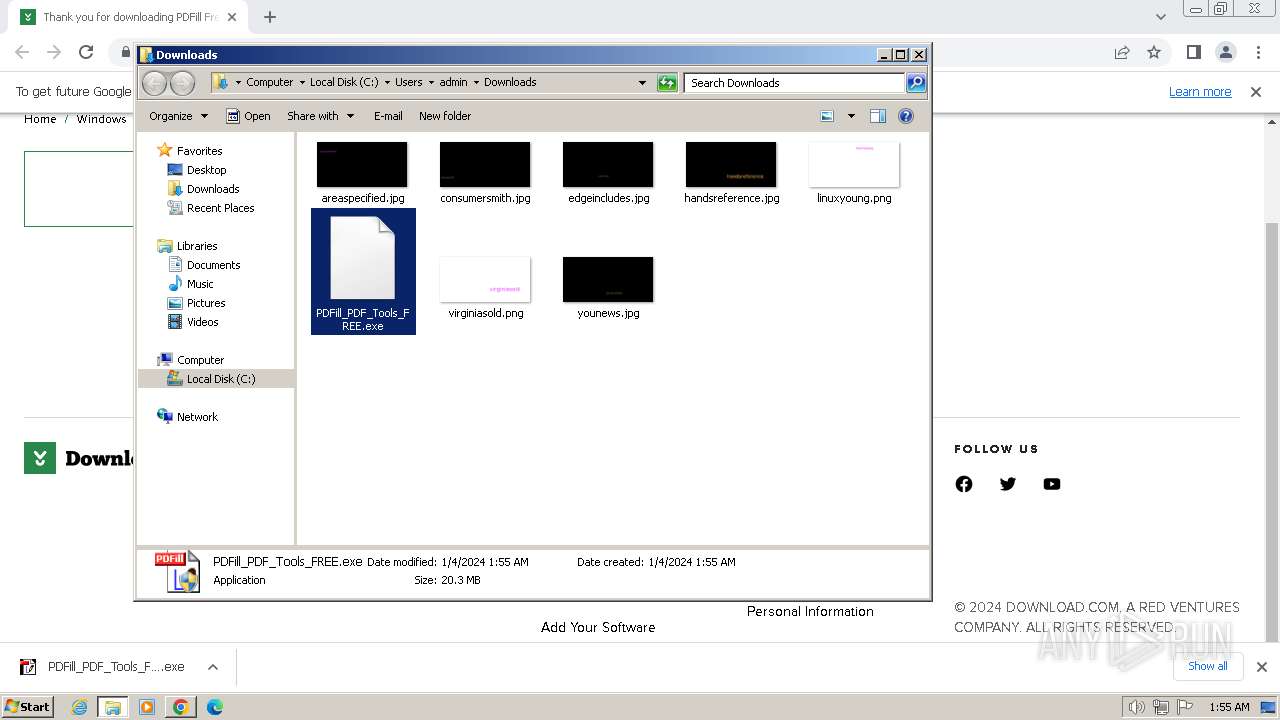1280x720 pixels.
Task: Expand the PDFill download item options
Action: coord(212,667)
